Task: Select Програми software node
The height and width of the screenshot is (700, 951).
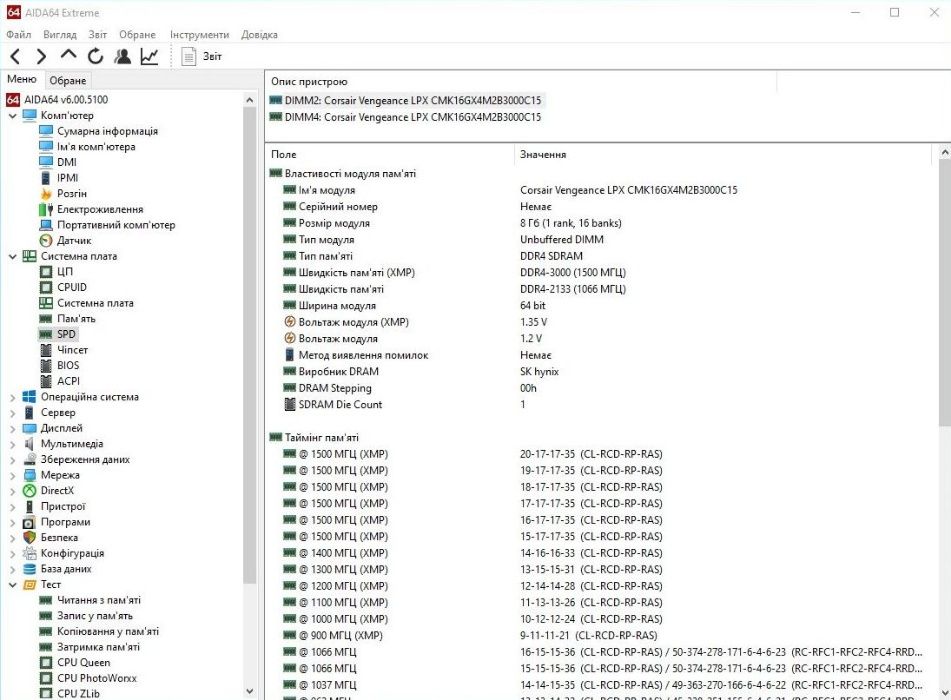Action: tap(65, 522)
